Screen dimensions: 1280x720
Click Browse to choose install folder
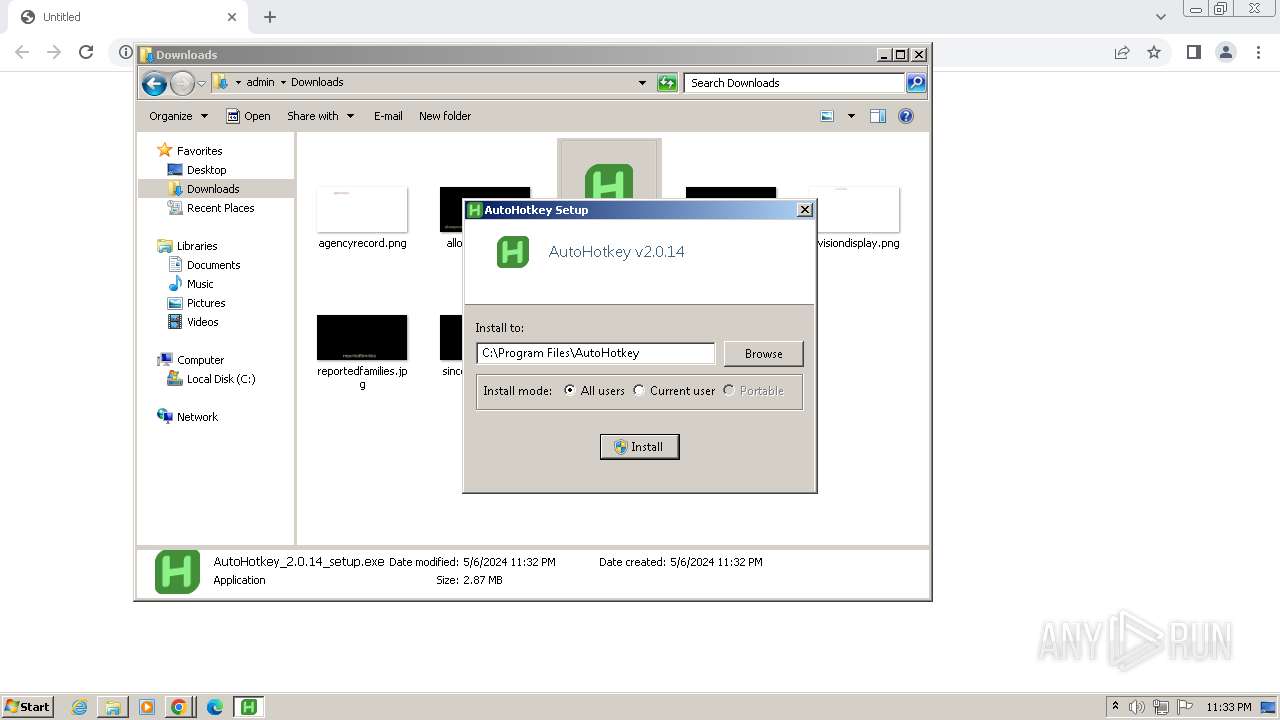(763, 354)
